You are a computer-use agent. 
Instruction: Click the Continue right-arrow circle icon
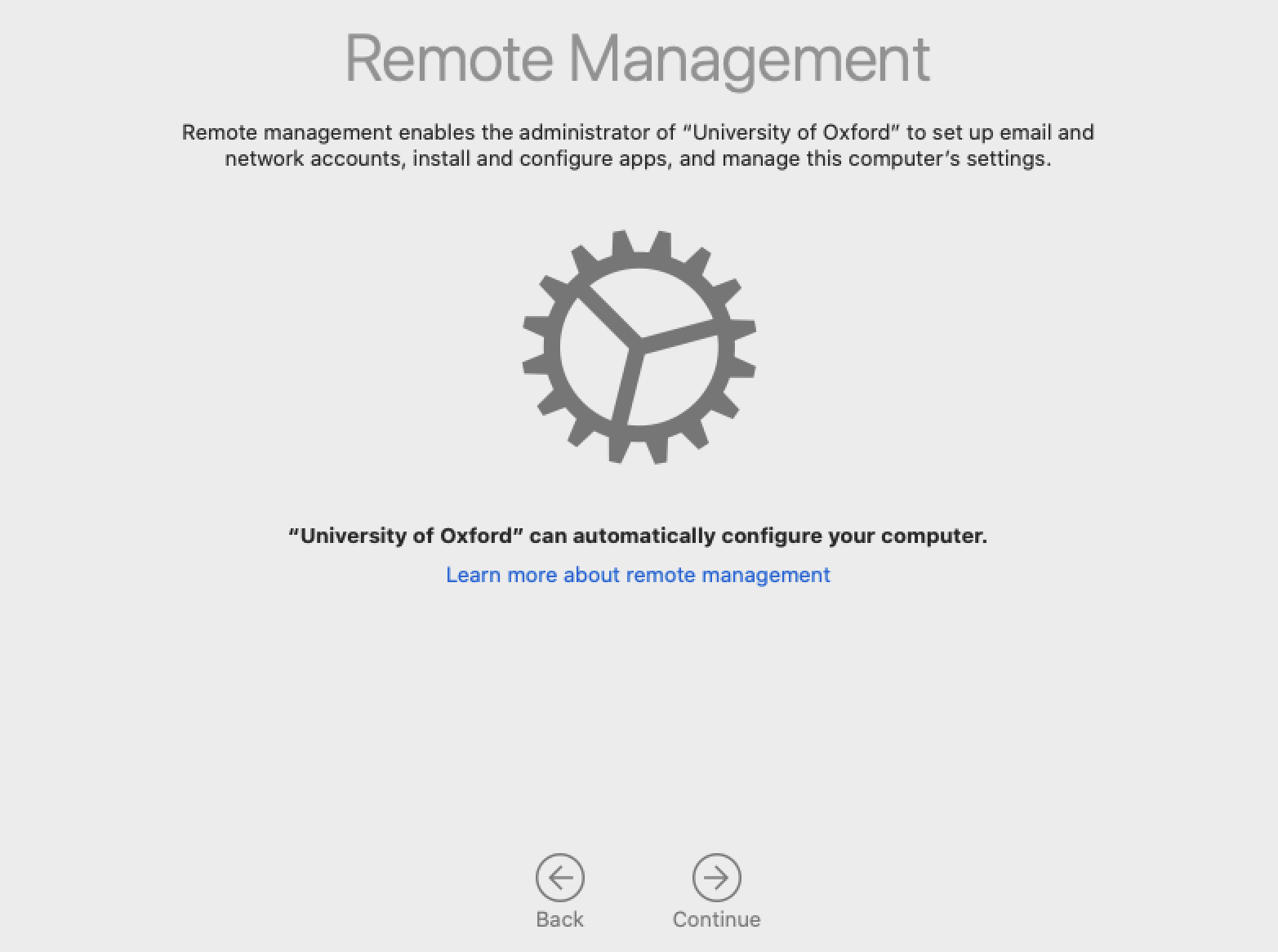(x=716, y=878)
